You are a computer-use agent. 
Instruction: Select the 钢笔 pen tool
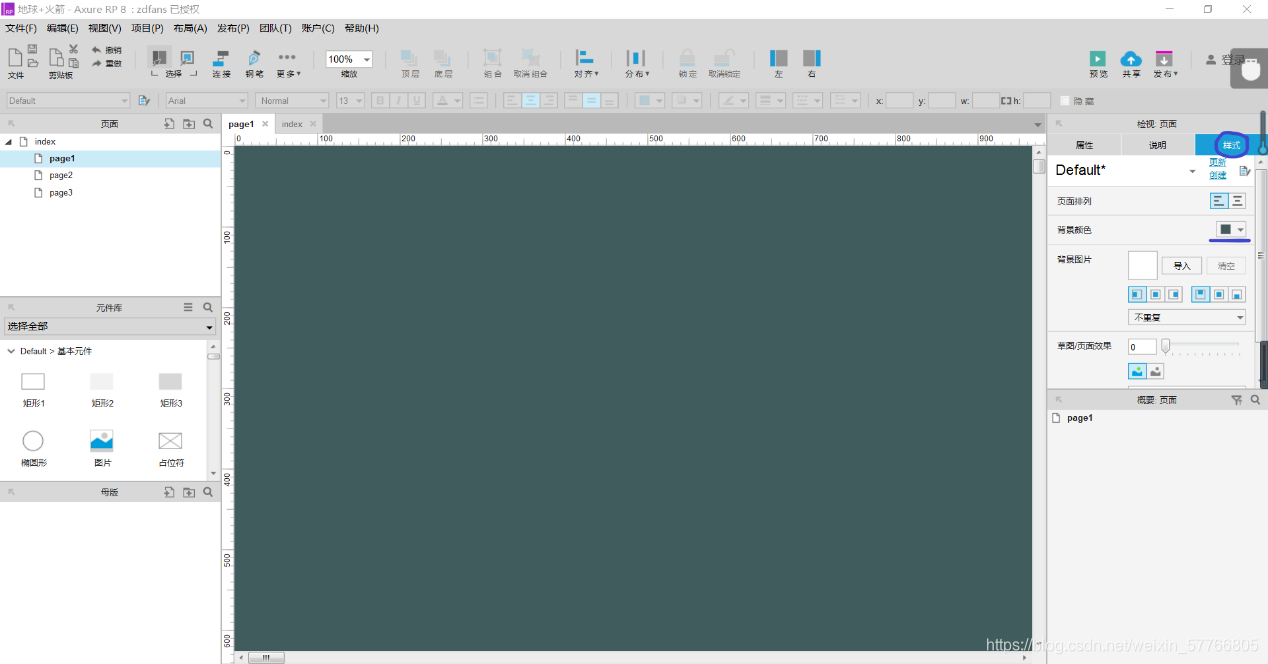254,62
